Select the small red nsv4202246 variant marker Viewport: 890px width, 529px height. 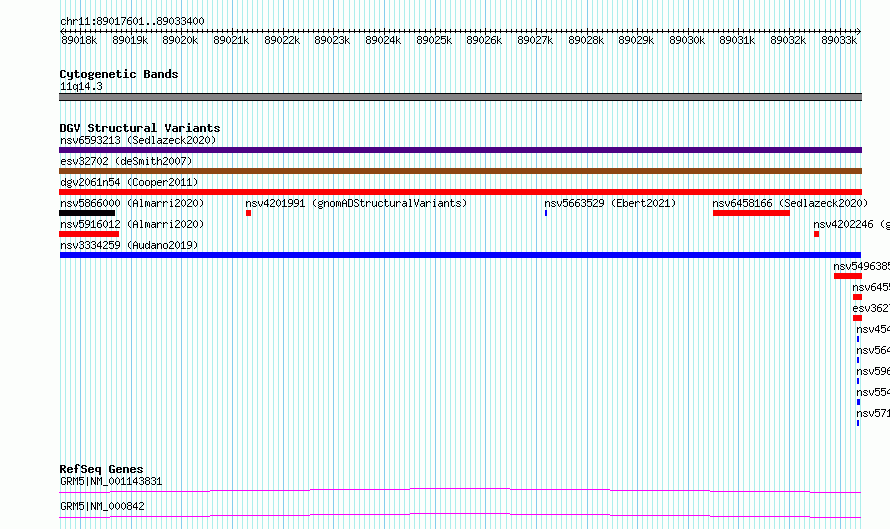817,234
